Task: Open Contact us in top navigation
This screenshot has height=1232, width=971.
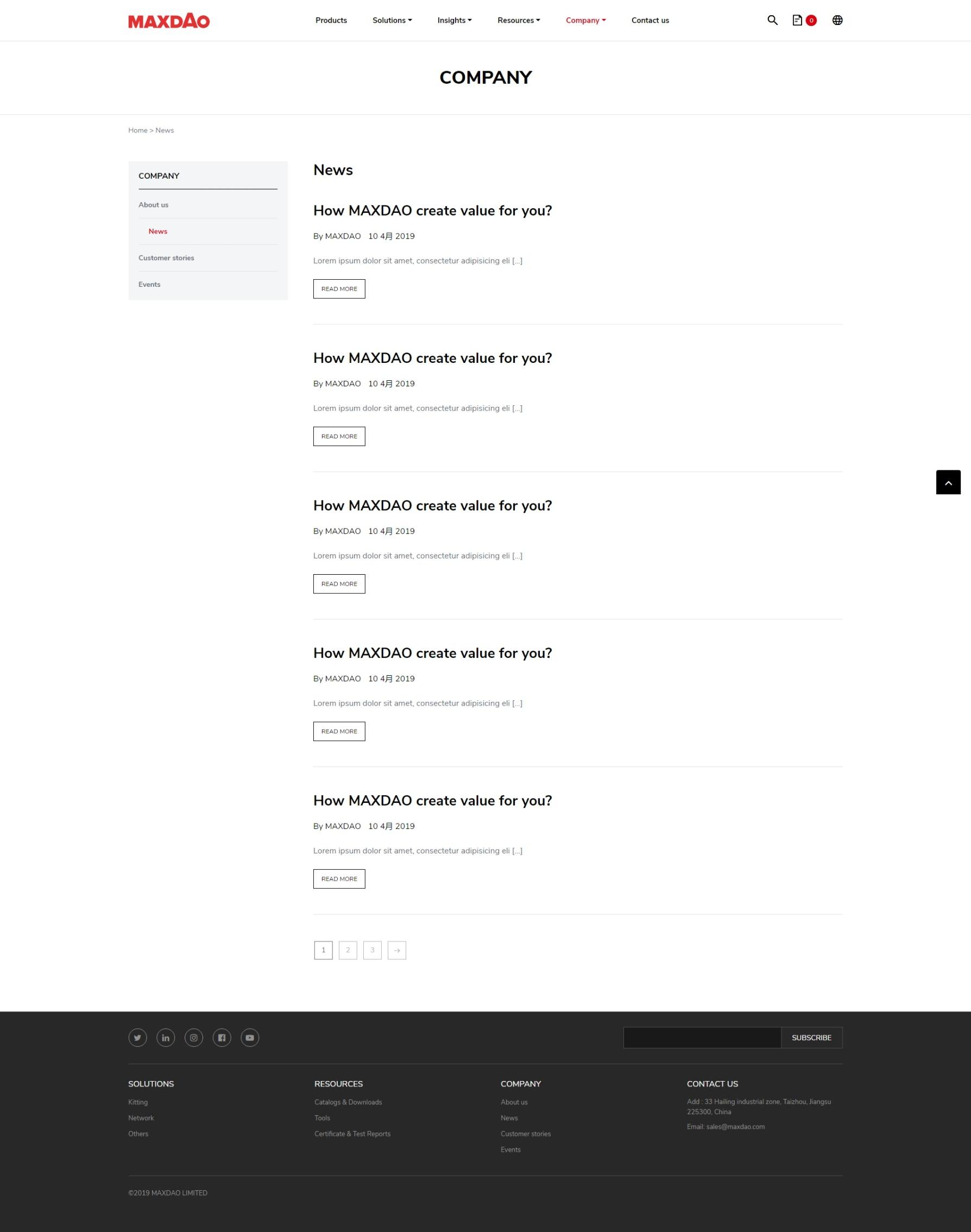Action: coord(651,21)
